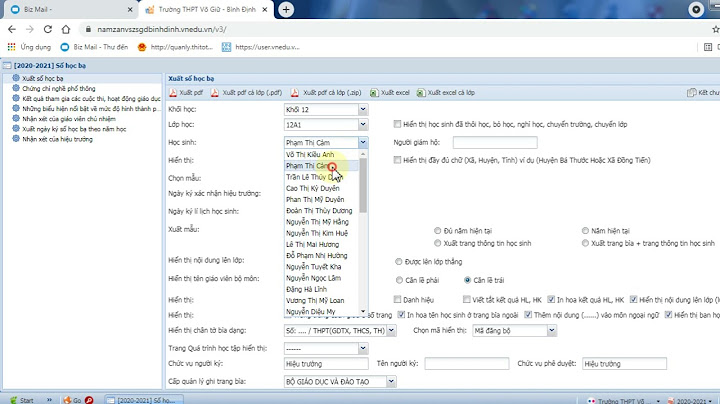The image size is (720, 404).
Task: Open user.vnedu.v bookmark
Action: [260, 47]
